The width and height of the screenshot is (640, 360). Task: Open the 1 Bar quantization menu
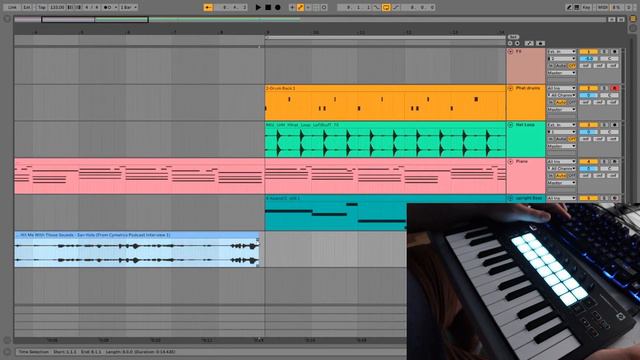click(x=129, y=7)
